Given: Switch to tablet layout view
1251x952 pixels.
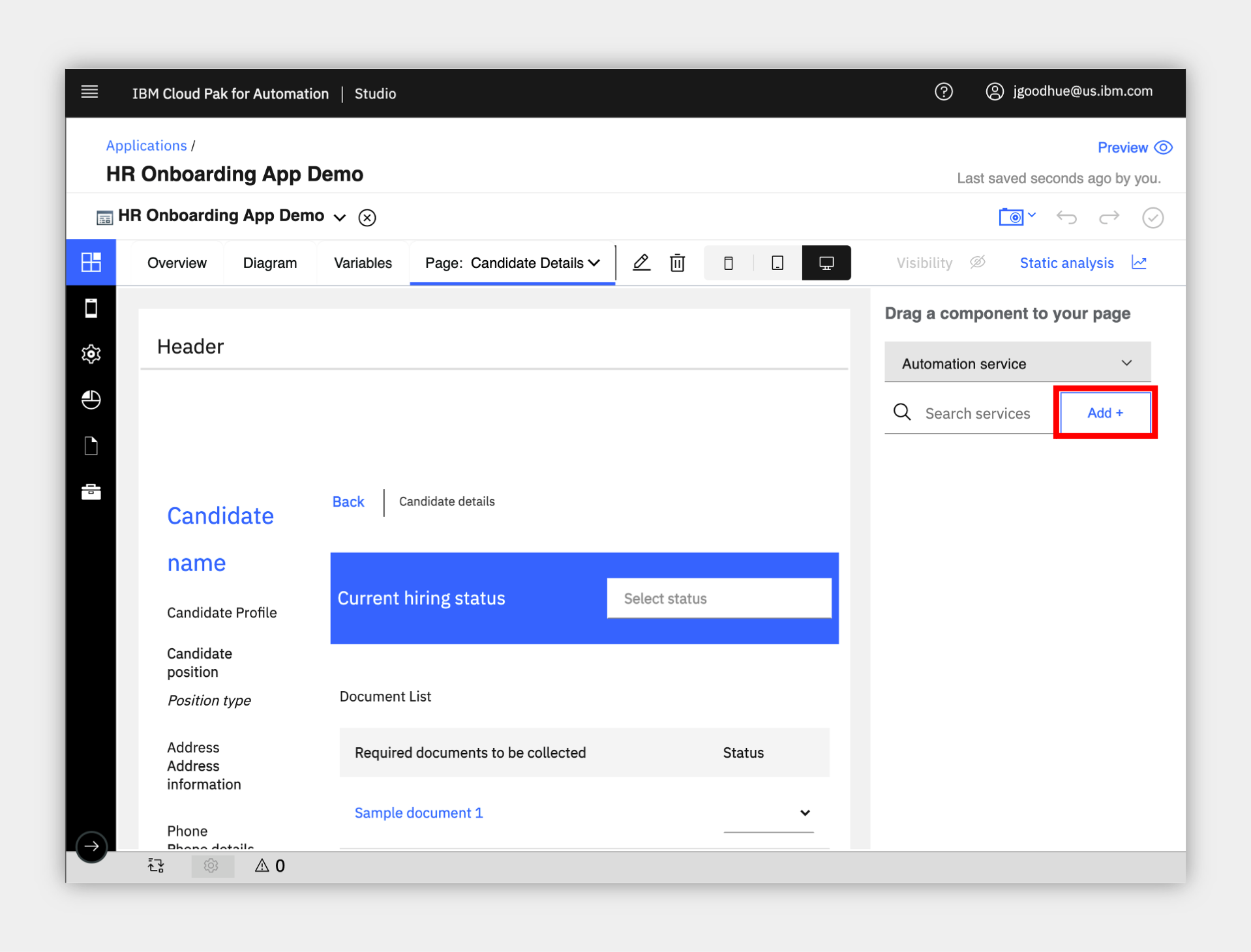Looking at the screenshot, I should point(777,263).
